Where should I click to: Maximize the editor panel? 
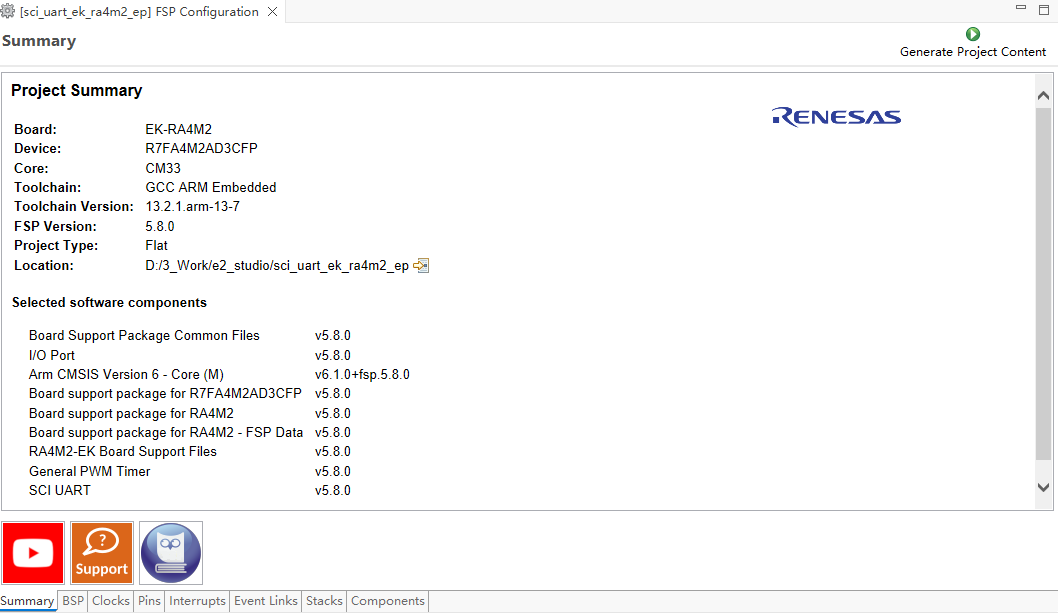[x=1044, y=9]
